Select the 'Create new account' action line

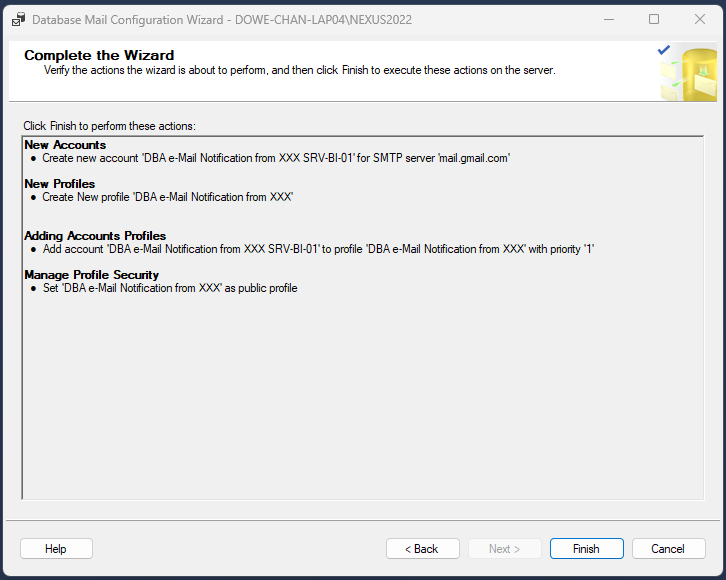276,158
